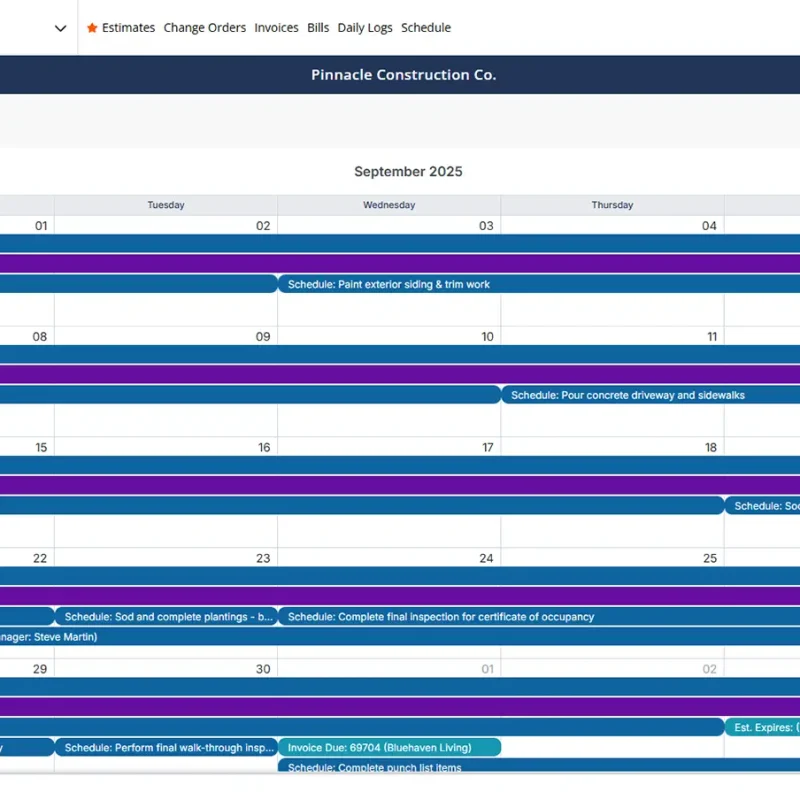
Task: Select date 30 on the calendar
Action: click(263, 668)
